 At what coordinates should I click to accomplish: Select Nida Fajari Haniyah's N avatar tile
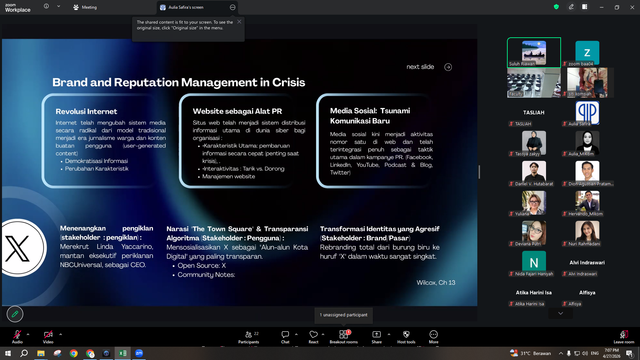coord(534,263)
